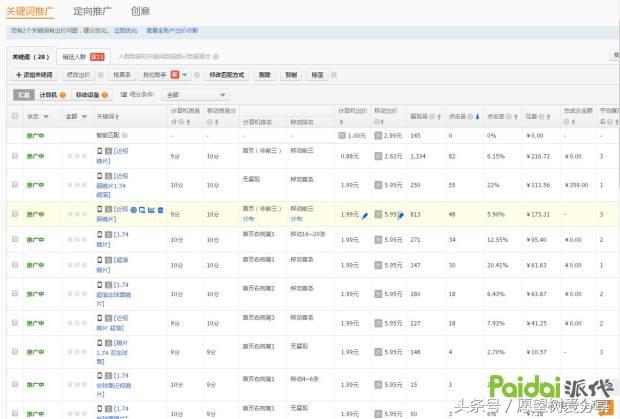The image size is (620, 419).
Task: Click the pencil edit icon beside 1.99元 bid
Action: click(365, 214)
